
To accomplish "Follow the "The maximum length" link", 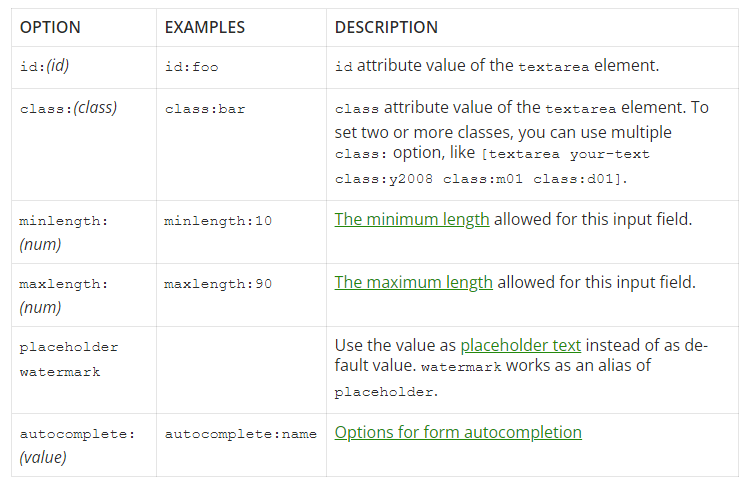I will pyautogui.click(x=413, y=283).
